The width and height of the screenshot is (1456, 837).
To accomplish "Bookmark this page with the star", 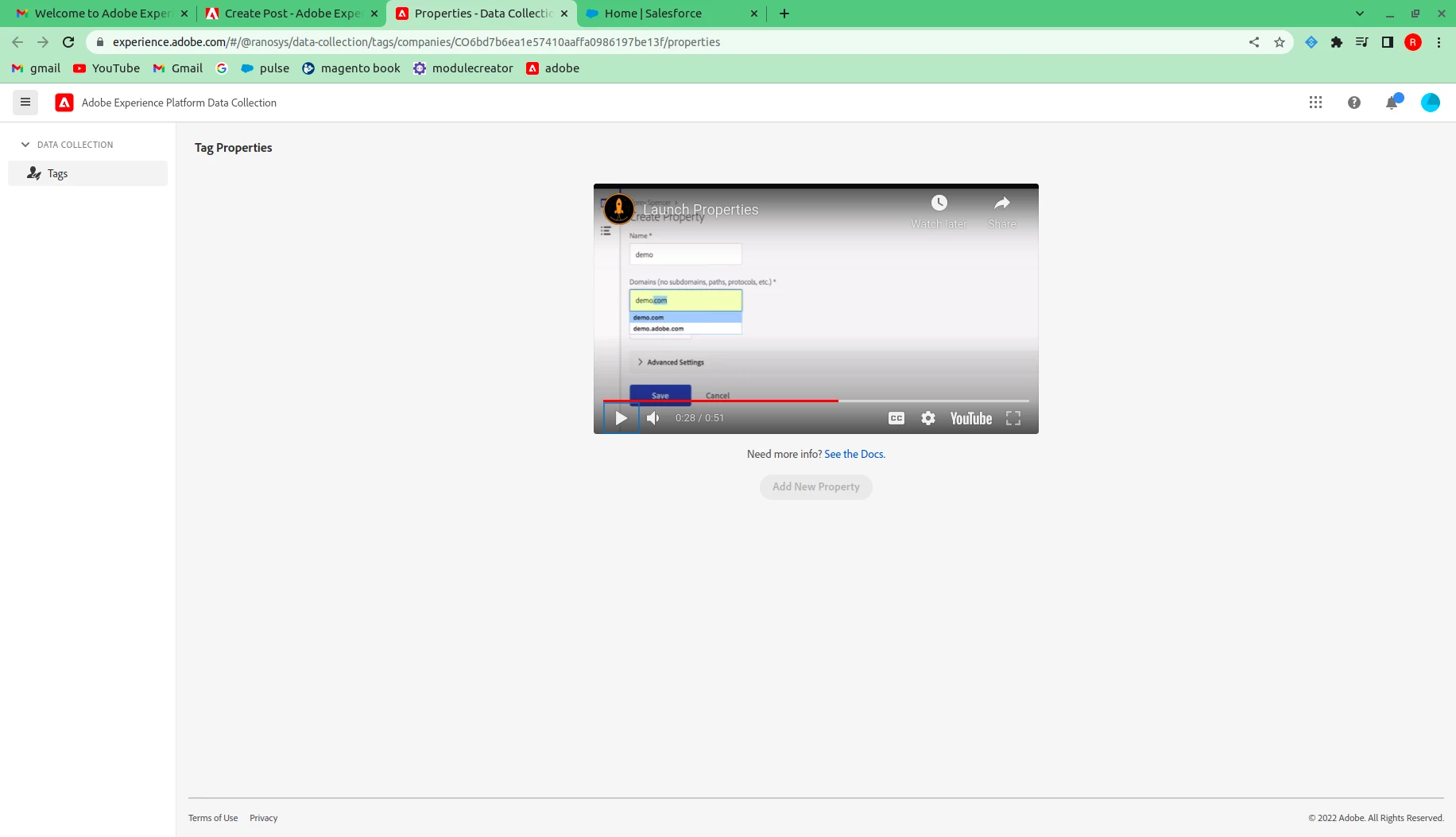I will coord(1280,42).
